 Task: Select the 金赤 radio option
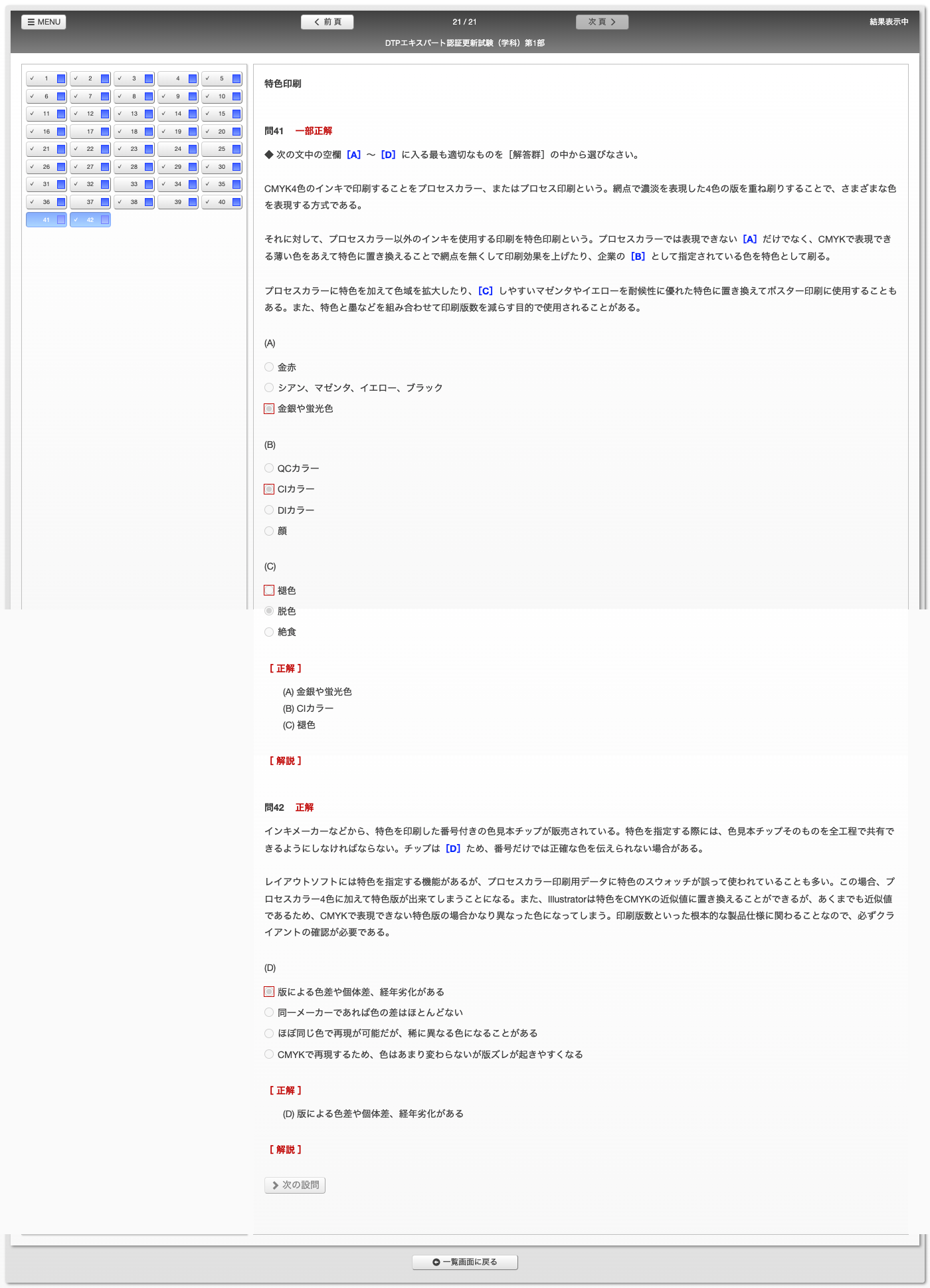[269, 367]
